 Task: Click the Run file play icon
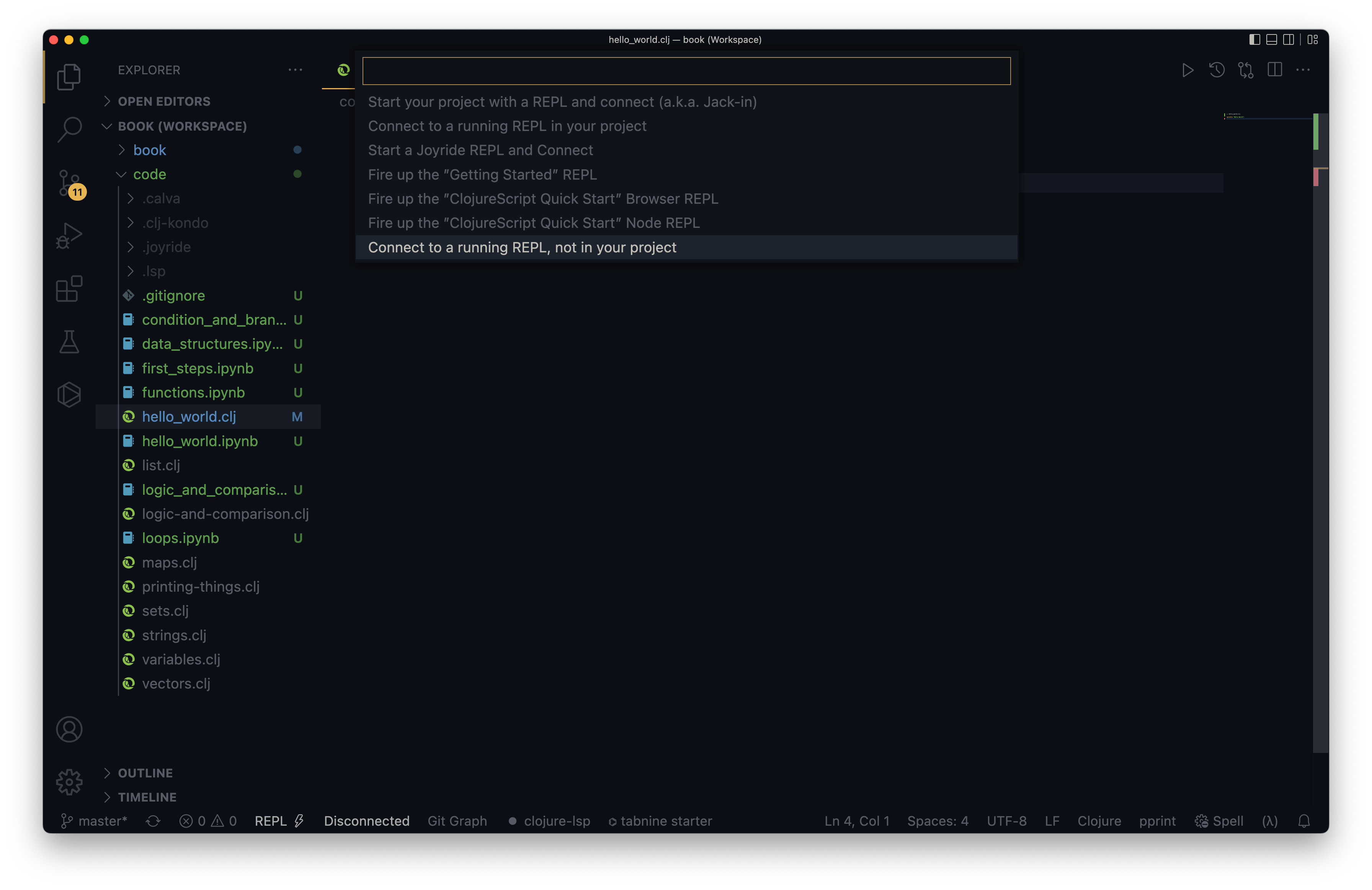point(1187,70)
